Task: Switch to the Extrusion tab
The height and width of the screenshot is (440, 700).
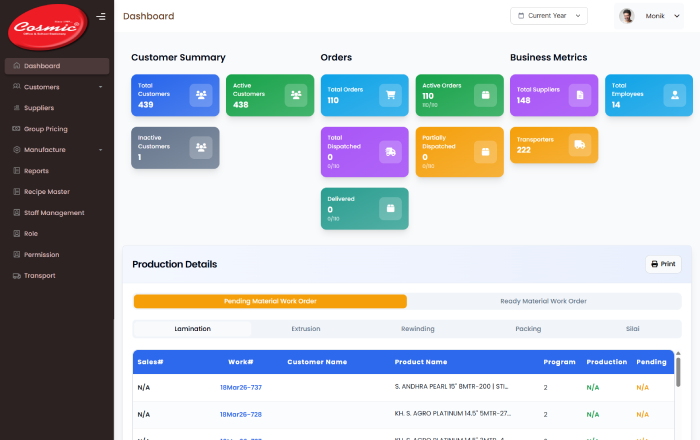Action: click(x=305, y=328)
